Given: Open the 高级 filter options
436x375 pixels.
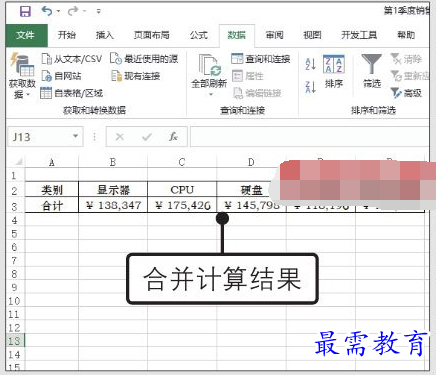Looking at the screenshot, I should [406, 93].
